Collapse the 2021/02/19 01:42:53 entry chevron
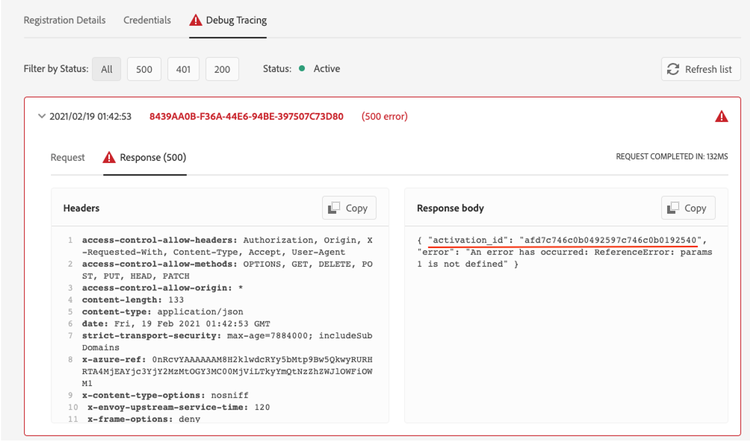 tap(41, 116)
